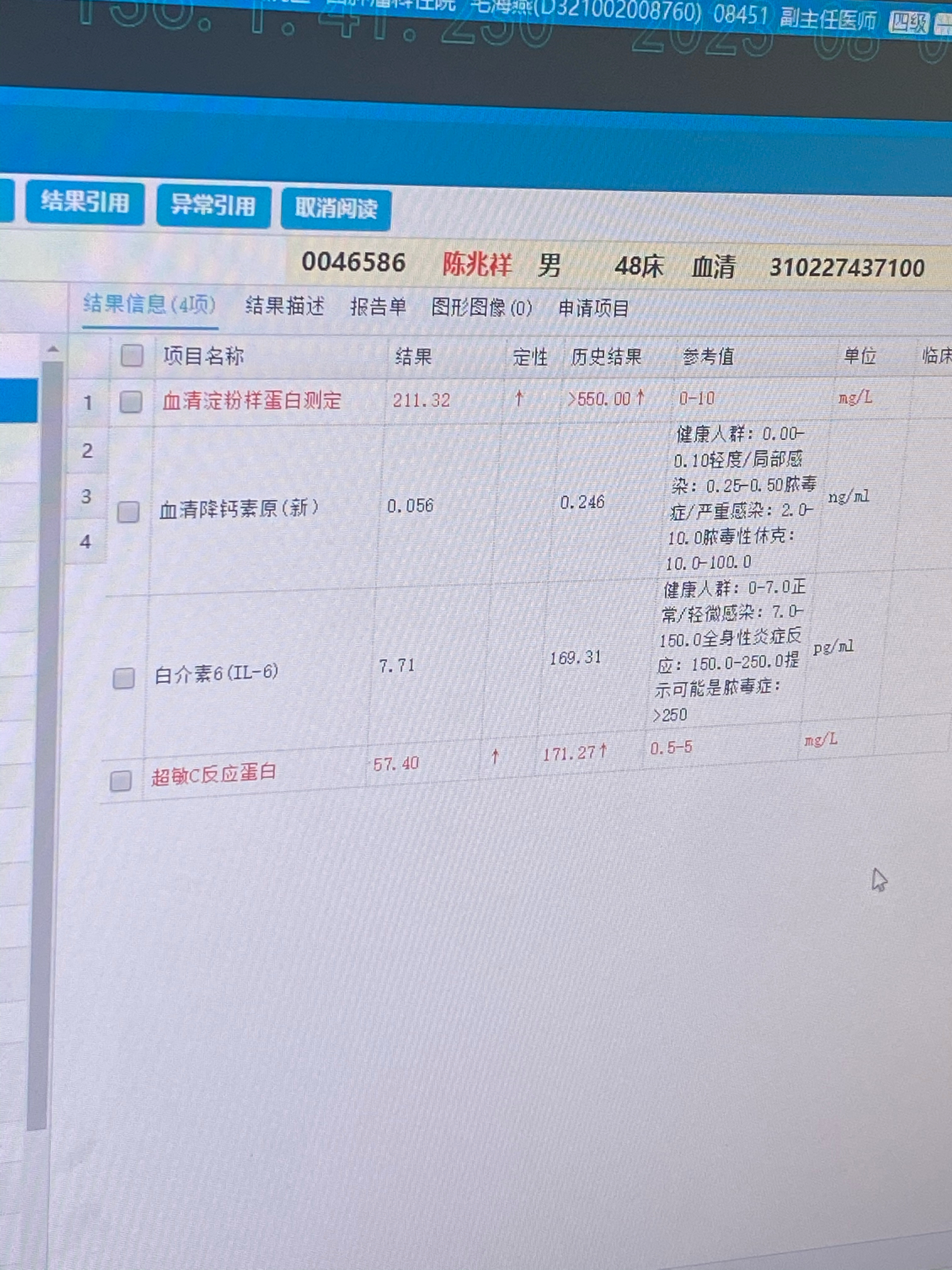Select patient ID 0046586
Viewport: 952px width, 1270px height.
[x=354, y=262]
